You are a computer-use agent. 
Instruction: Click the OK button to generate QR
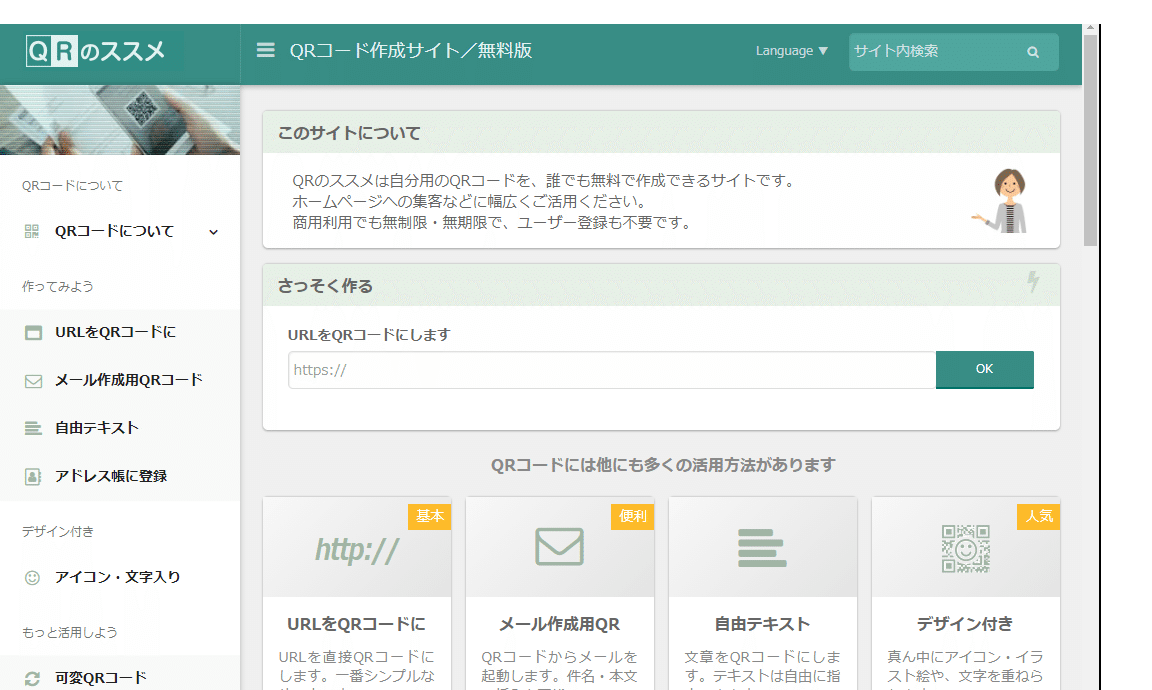point(984,369)
